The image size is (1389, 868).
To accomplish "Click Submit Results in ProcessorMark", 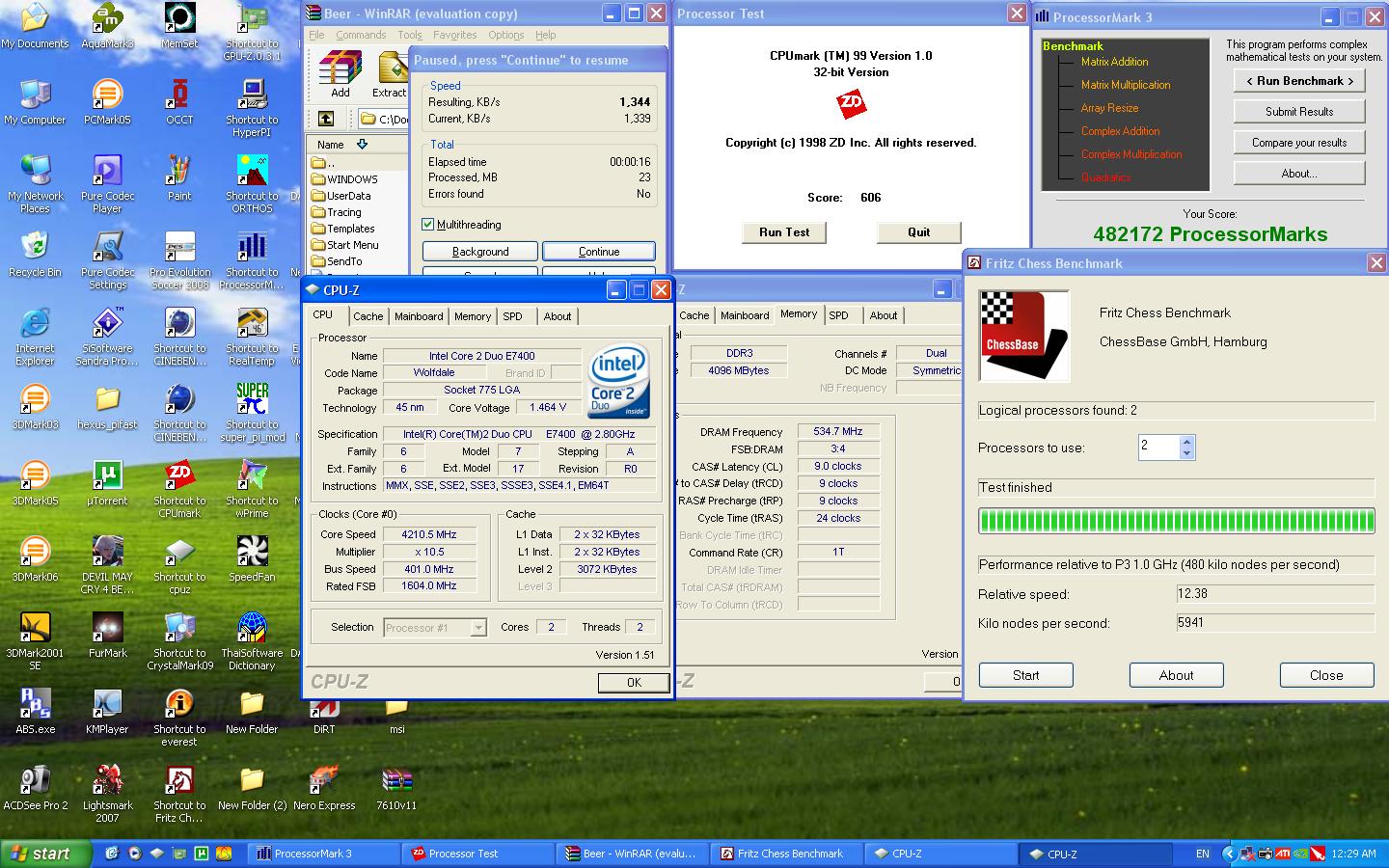I will pos(1299,112).
